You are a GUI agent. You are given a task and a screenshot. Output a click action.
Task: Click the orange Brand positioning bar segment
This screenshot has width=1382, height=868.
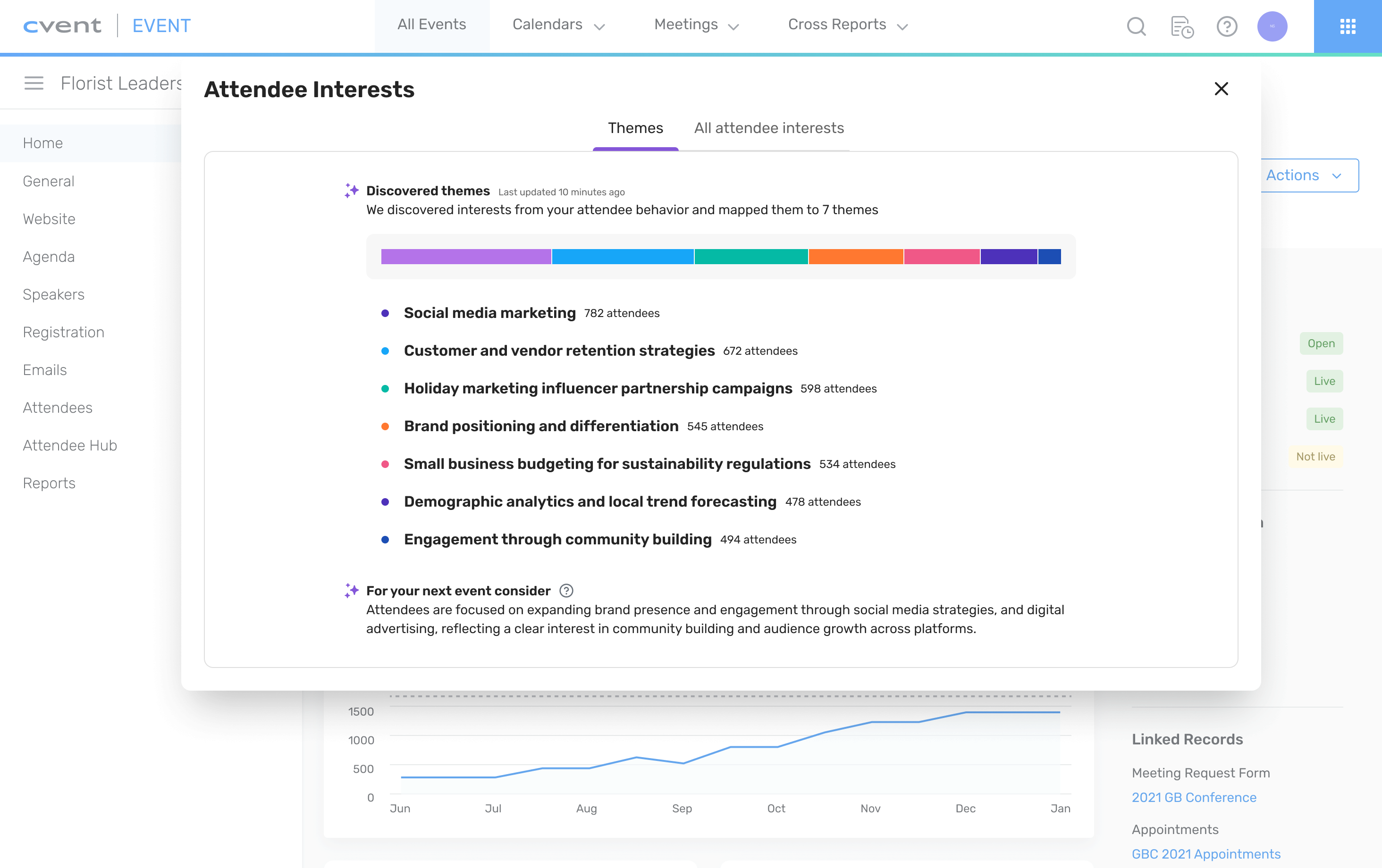tap(855, 257)
